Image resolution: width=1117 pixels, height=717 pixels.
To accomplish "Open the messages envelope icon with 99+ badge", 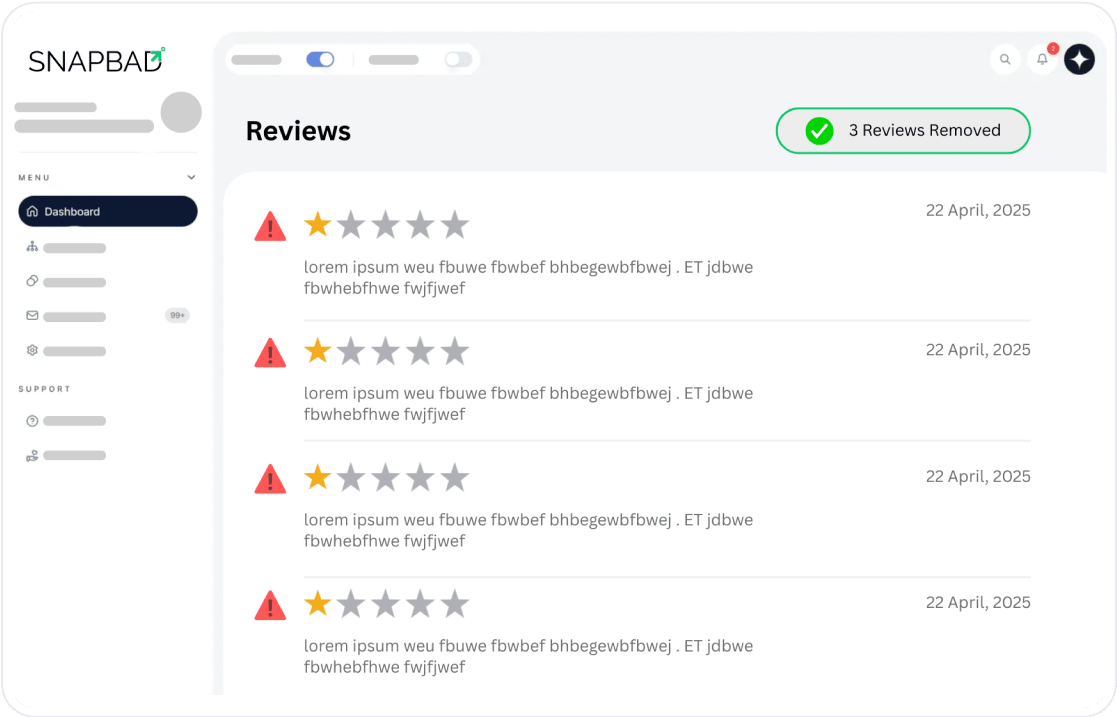I will (x=31, y=316).
